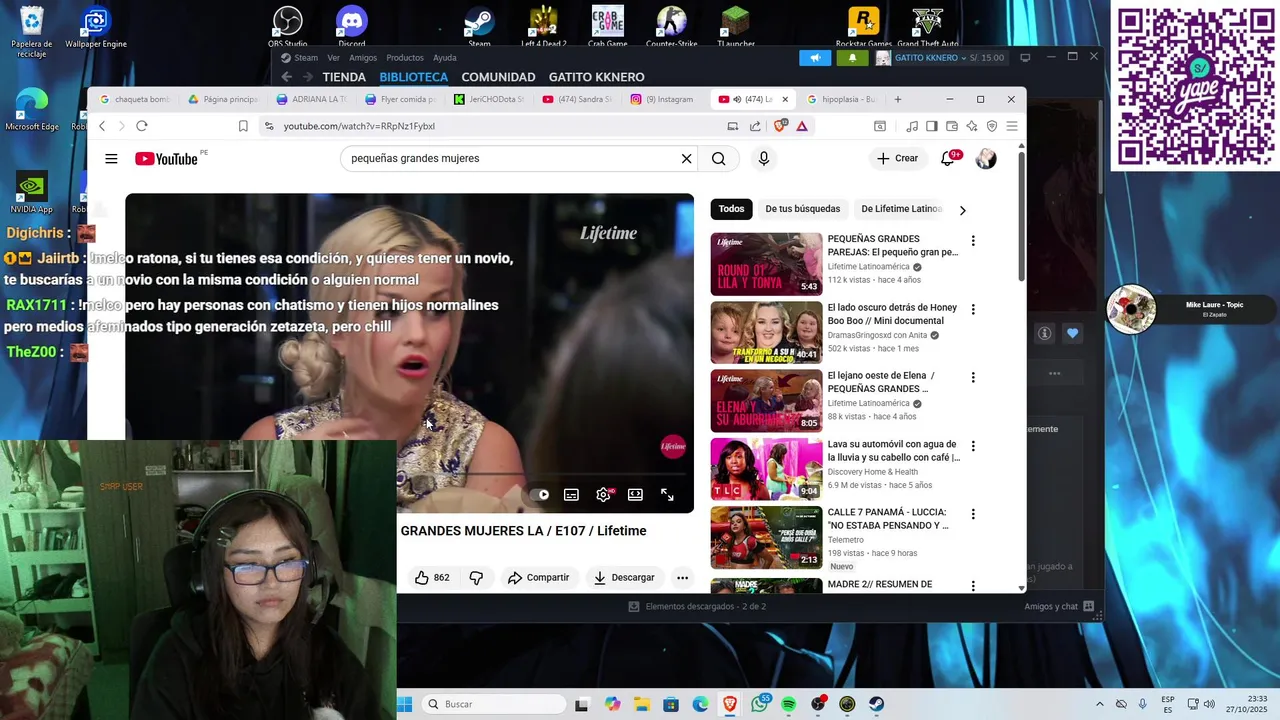The image size is (1280, 720).
Task: Select the Todos filter chip
Action: (x=731, y=209)
